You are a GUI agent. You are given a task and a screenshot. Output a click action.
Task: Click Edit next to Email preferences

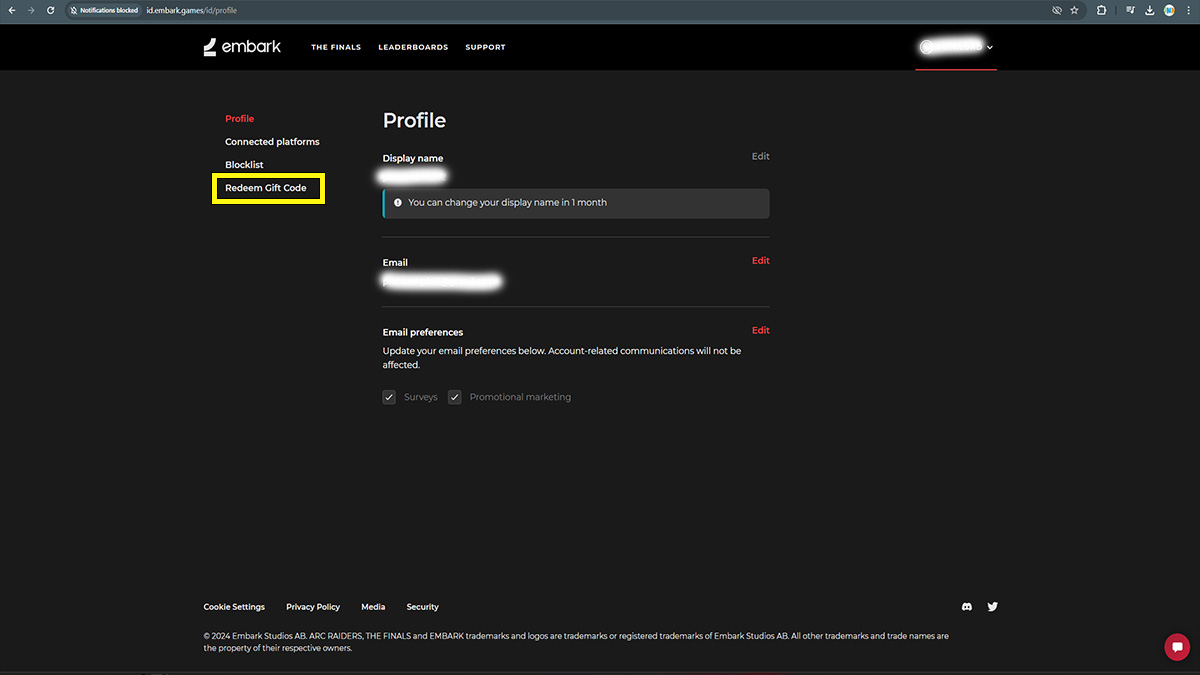point(761,331)
